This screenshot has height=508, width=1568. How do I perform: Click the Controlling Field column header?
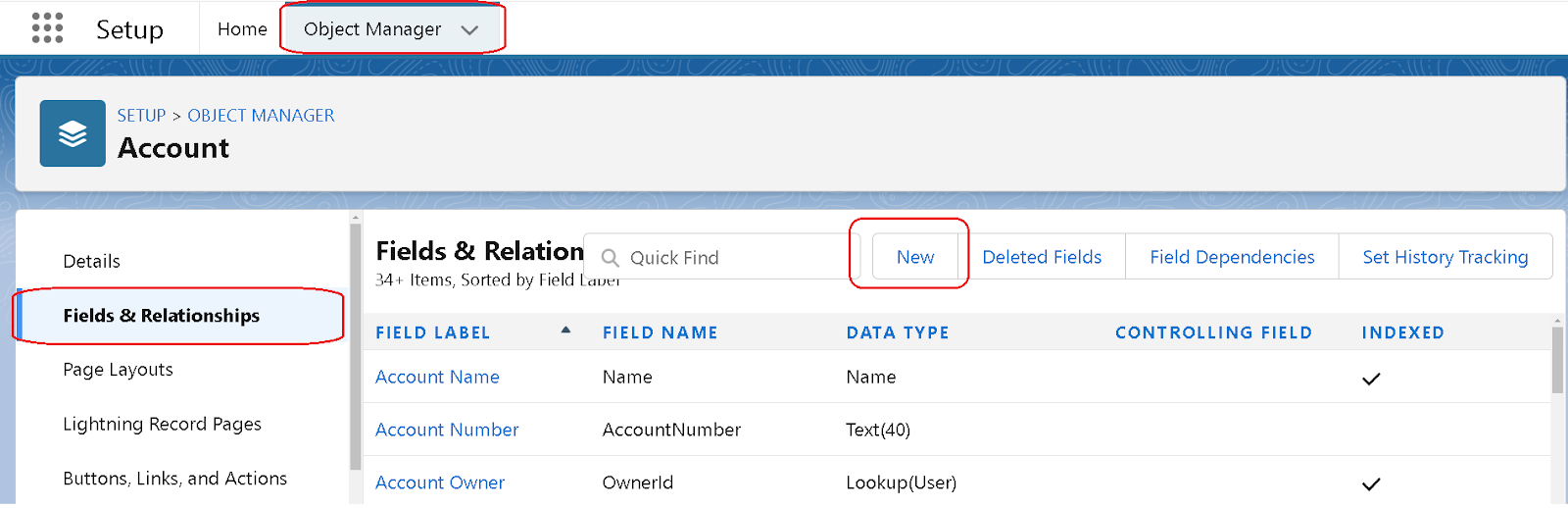[x=1213, y=332]
